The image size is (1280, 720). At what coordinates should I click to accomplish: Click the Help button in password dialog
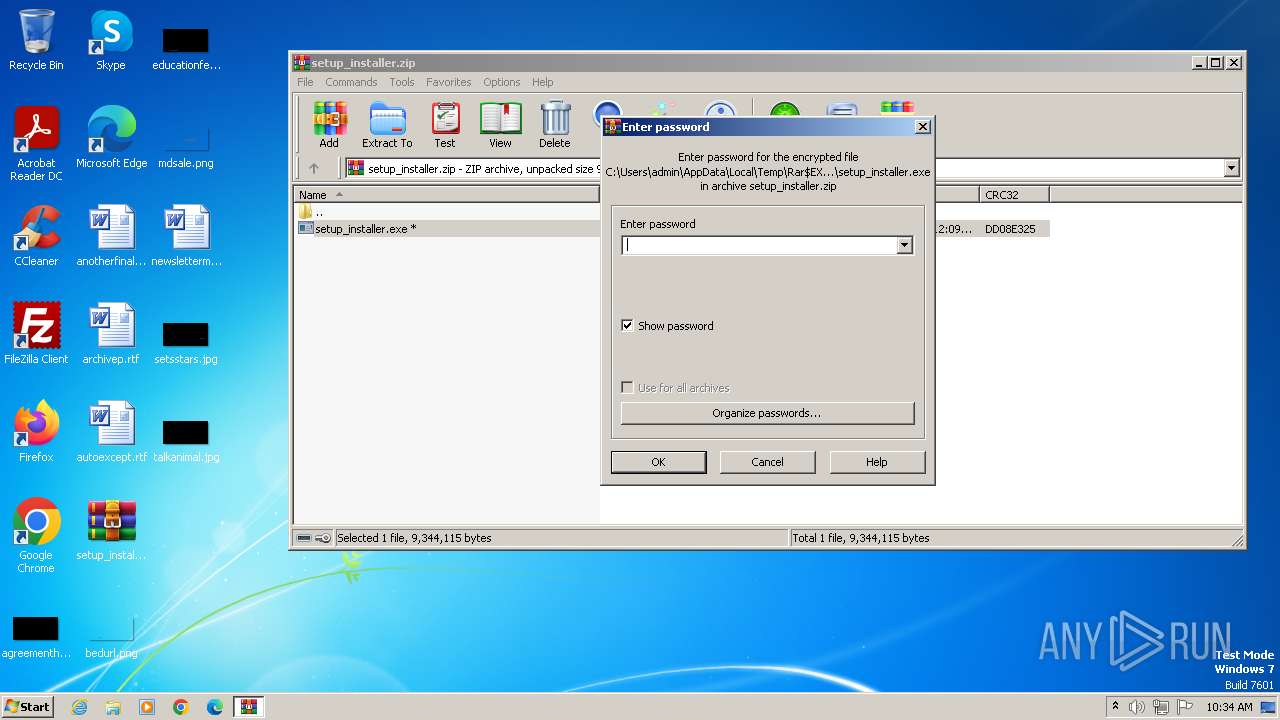(877, 462)
